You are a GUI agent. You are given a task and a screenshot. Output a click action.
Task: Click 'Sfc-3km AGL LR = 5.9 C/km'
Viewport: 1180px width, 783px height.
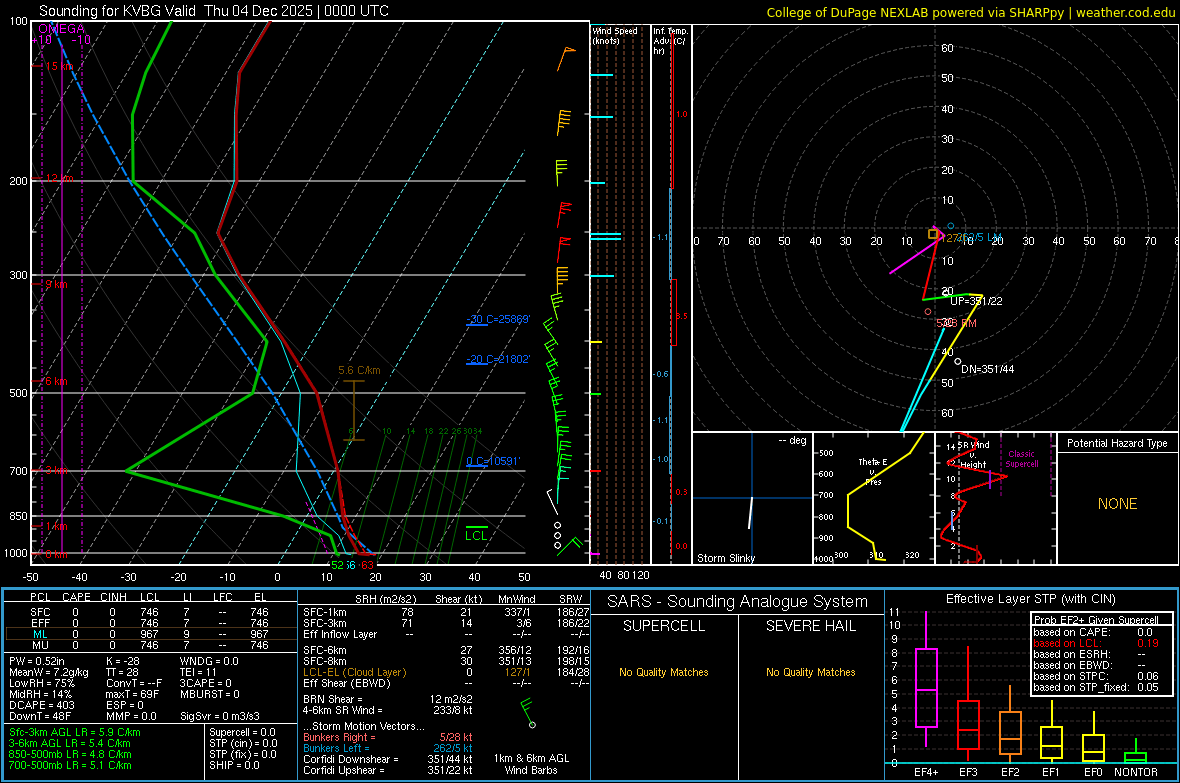75,733
